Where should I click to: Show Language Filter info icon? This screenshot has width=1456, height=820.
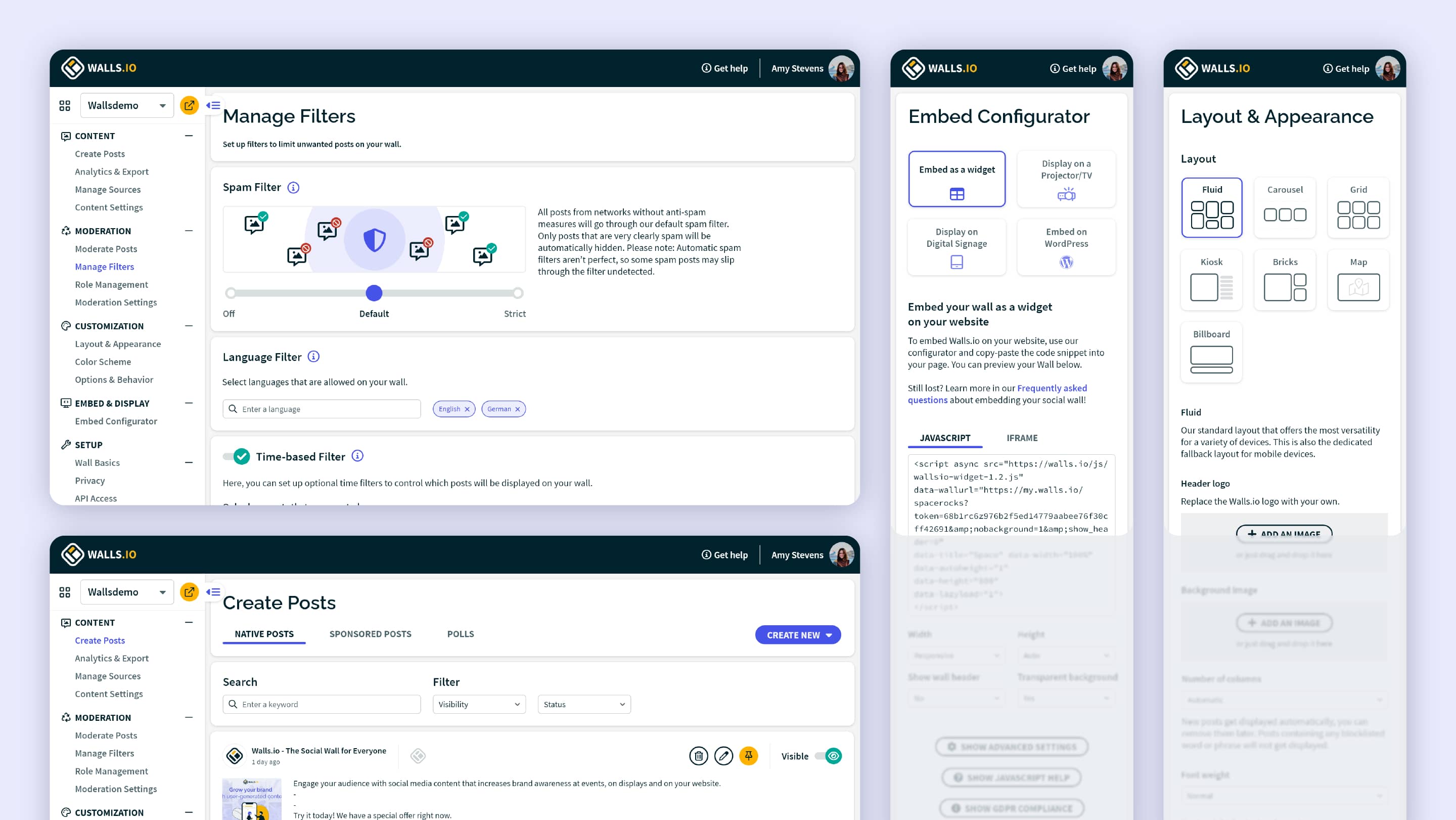point(313,357)
